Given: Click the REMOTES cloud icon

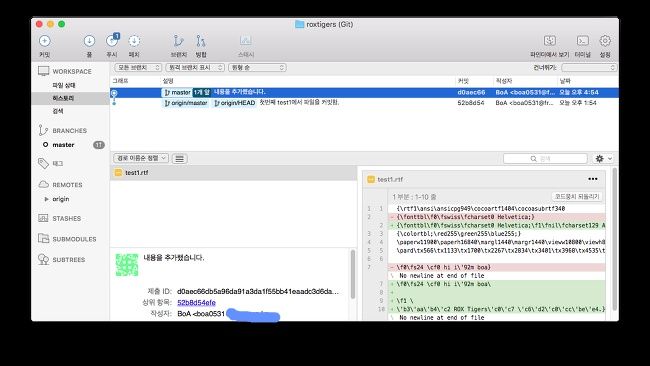Looking at the screenshot, I should point(44,184).
